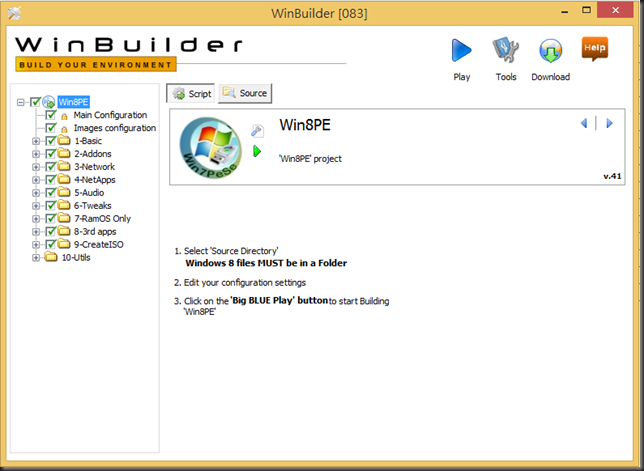Select the Win8PE tree item label
644x471 pixels.
click(74, 102)
